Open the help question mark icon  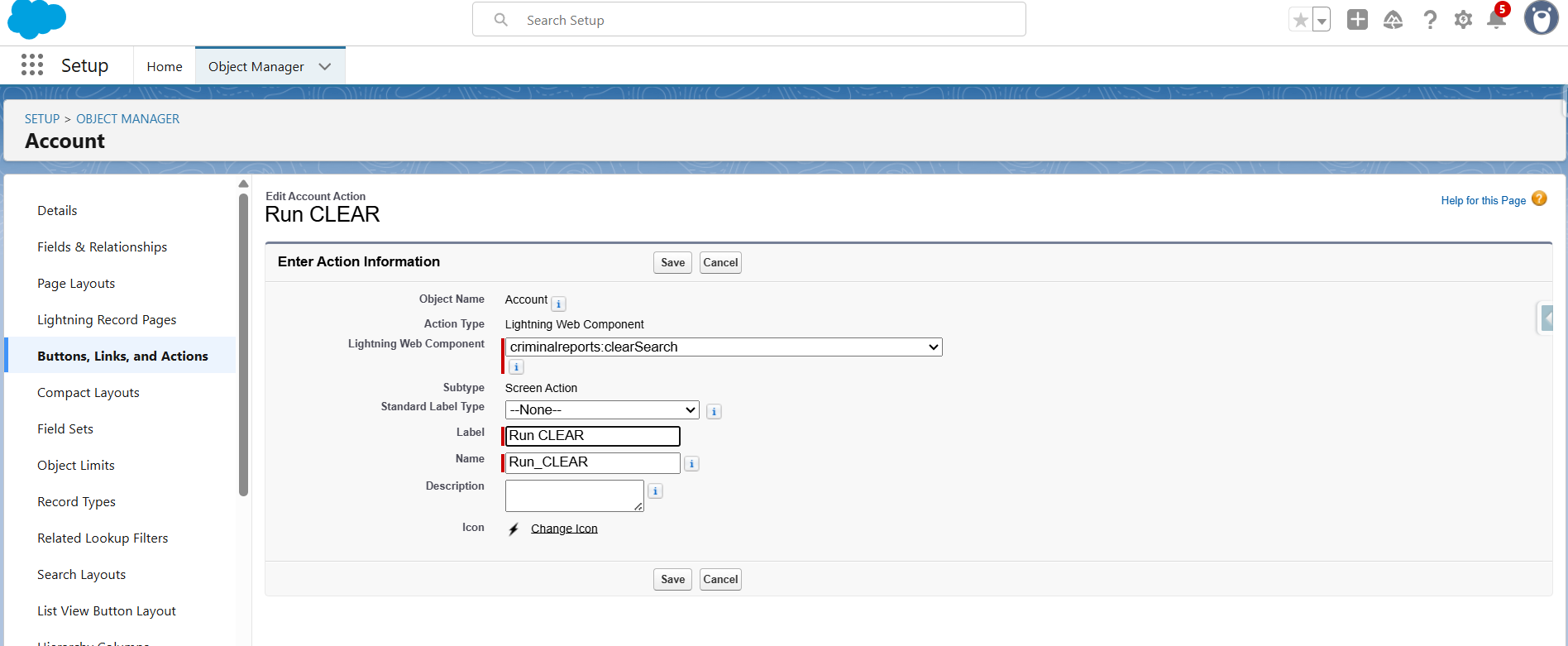click(x=1430, y=19)
